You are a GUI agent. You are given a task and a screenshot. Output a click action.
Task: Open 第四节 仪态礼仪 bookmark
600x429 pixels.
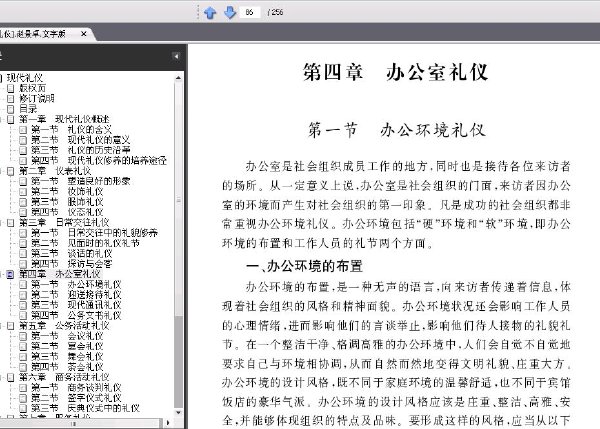click(x=67, y=212)
